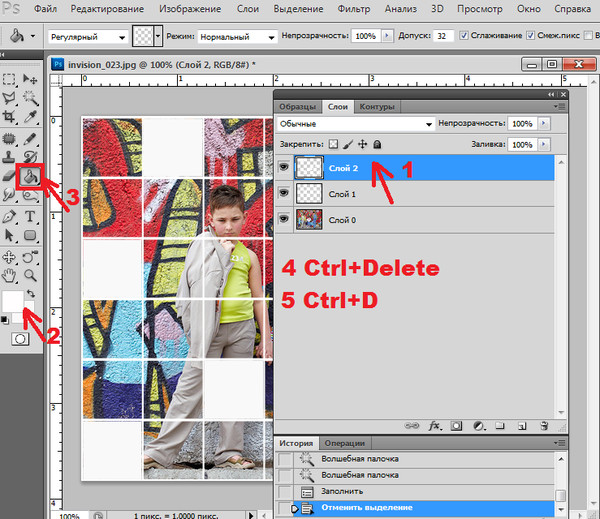The width and height of the screenshot is (600, 519).
Task: Select the Eraser tool
Action: coord(9,176)
